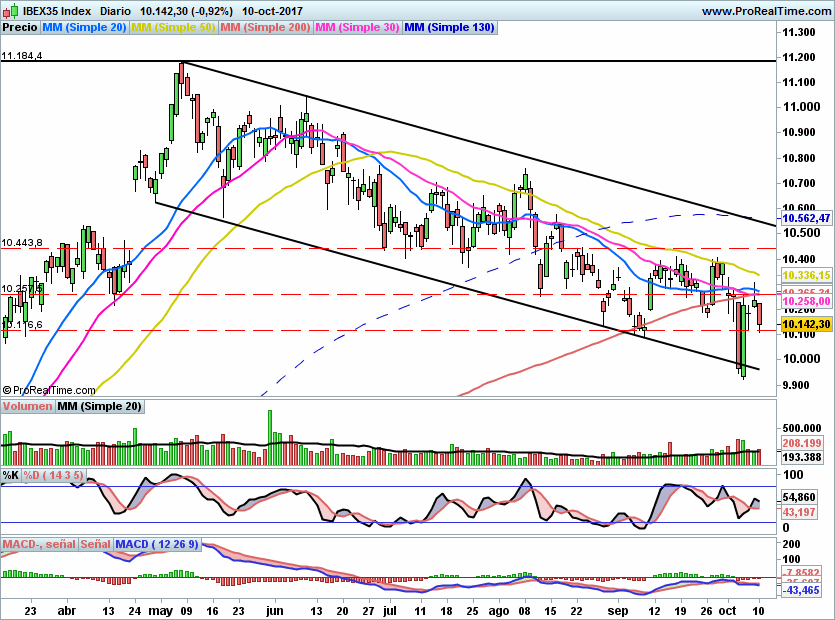Click the may month on time axis

coord(160,611)
